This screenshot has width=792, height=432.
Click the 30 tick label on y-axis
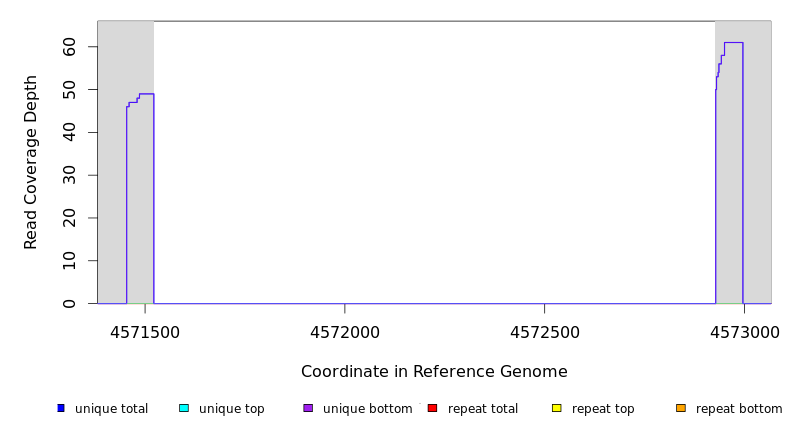[69, 175]
